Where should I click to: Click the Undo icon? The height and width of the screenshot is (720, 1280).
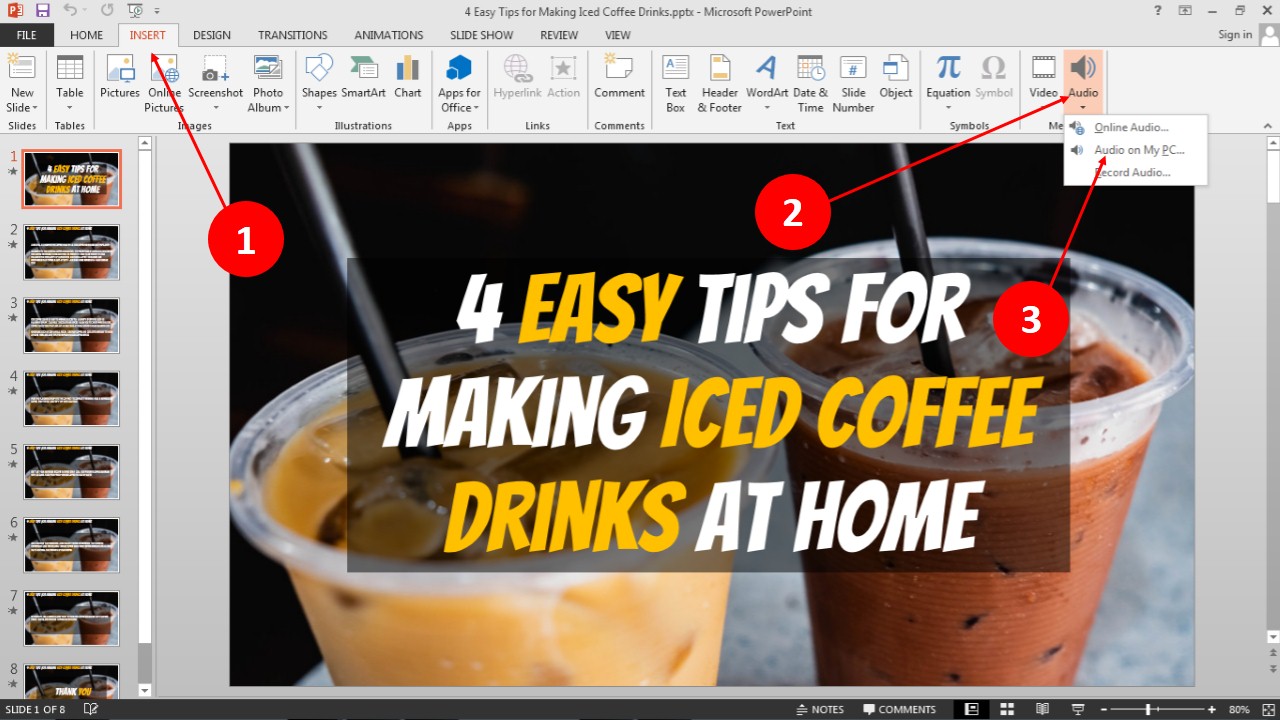tap(69, 11)
